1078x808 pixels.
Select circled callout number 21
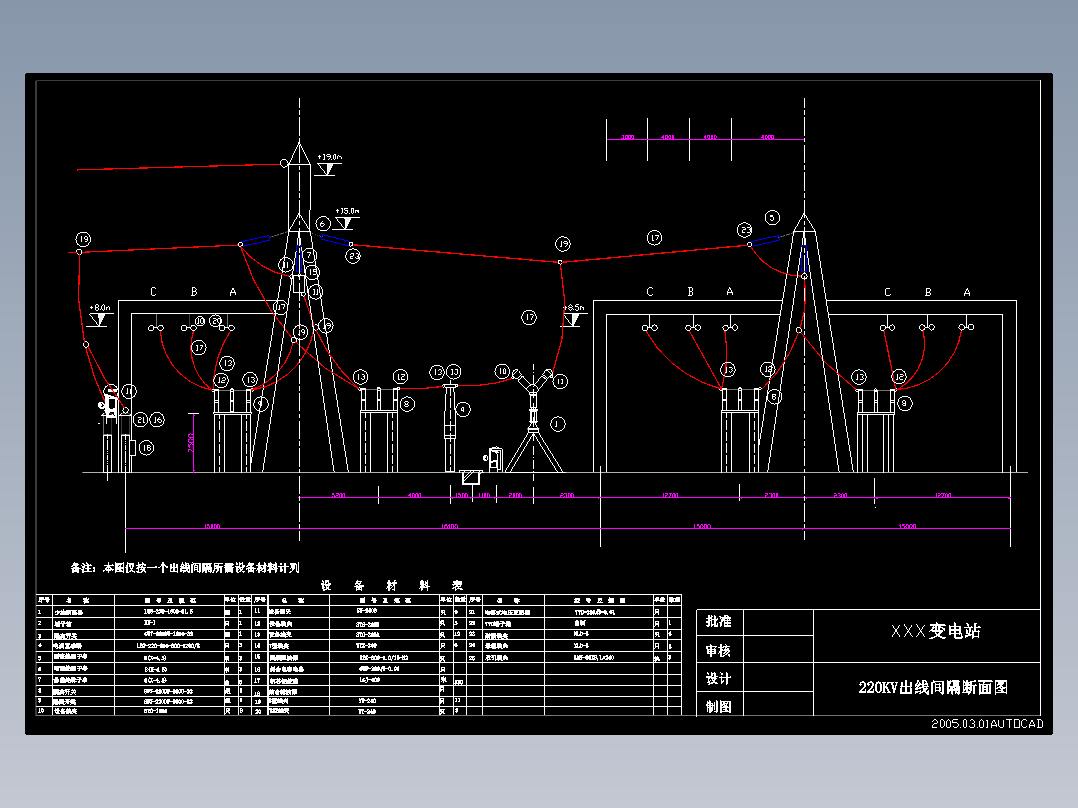pos(141,419)
